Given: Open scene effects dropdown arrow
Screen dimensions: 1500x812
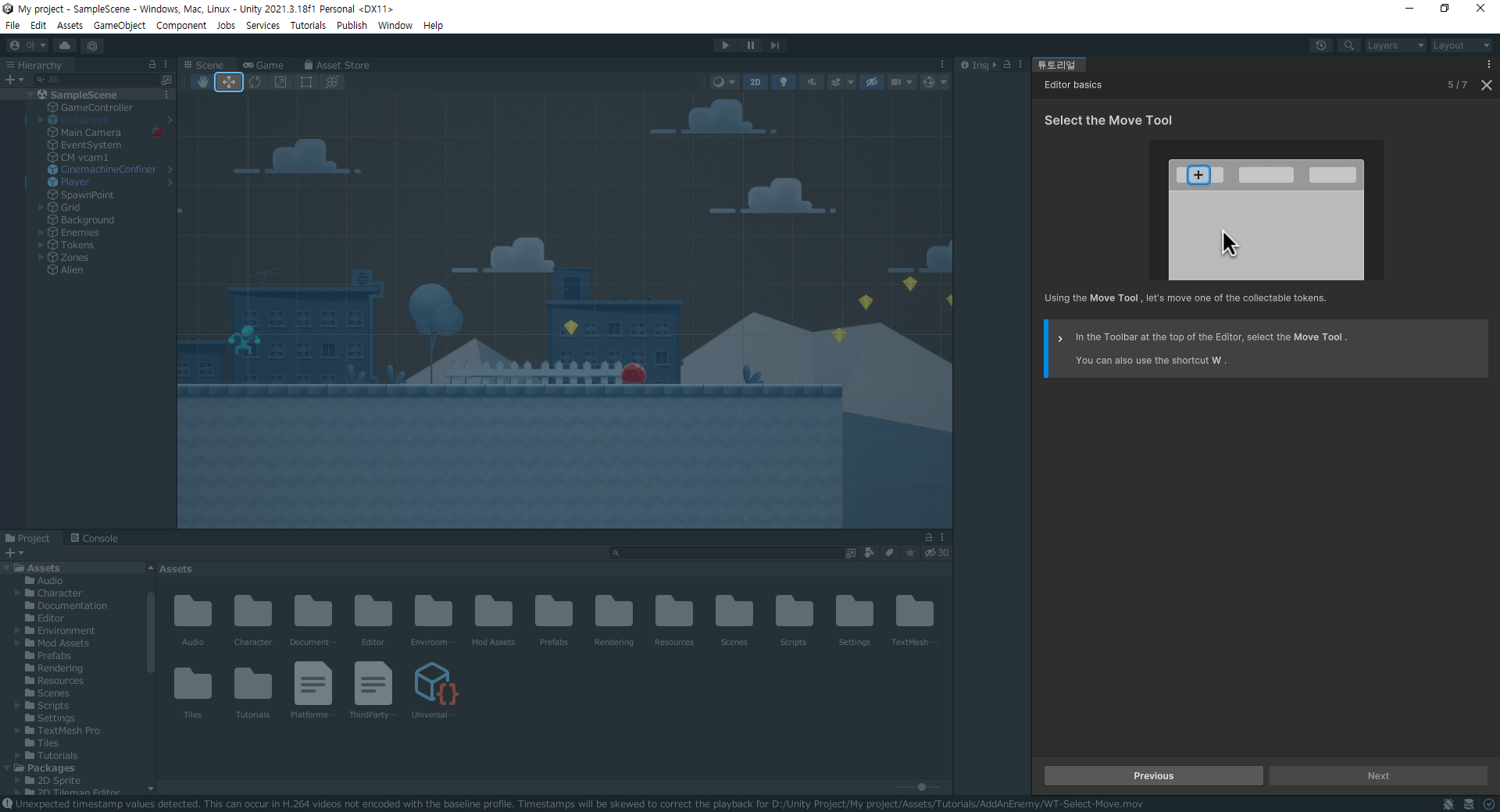Looking at the screenshot, I should (851, 82).
